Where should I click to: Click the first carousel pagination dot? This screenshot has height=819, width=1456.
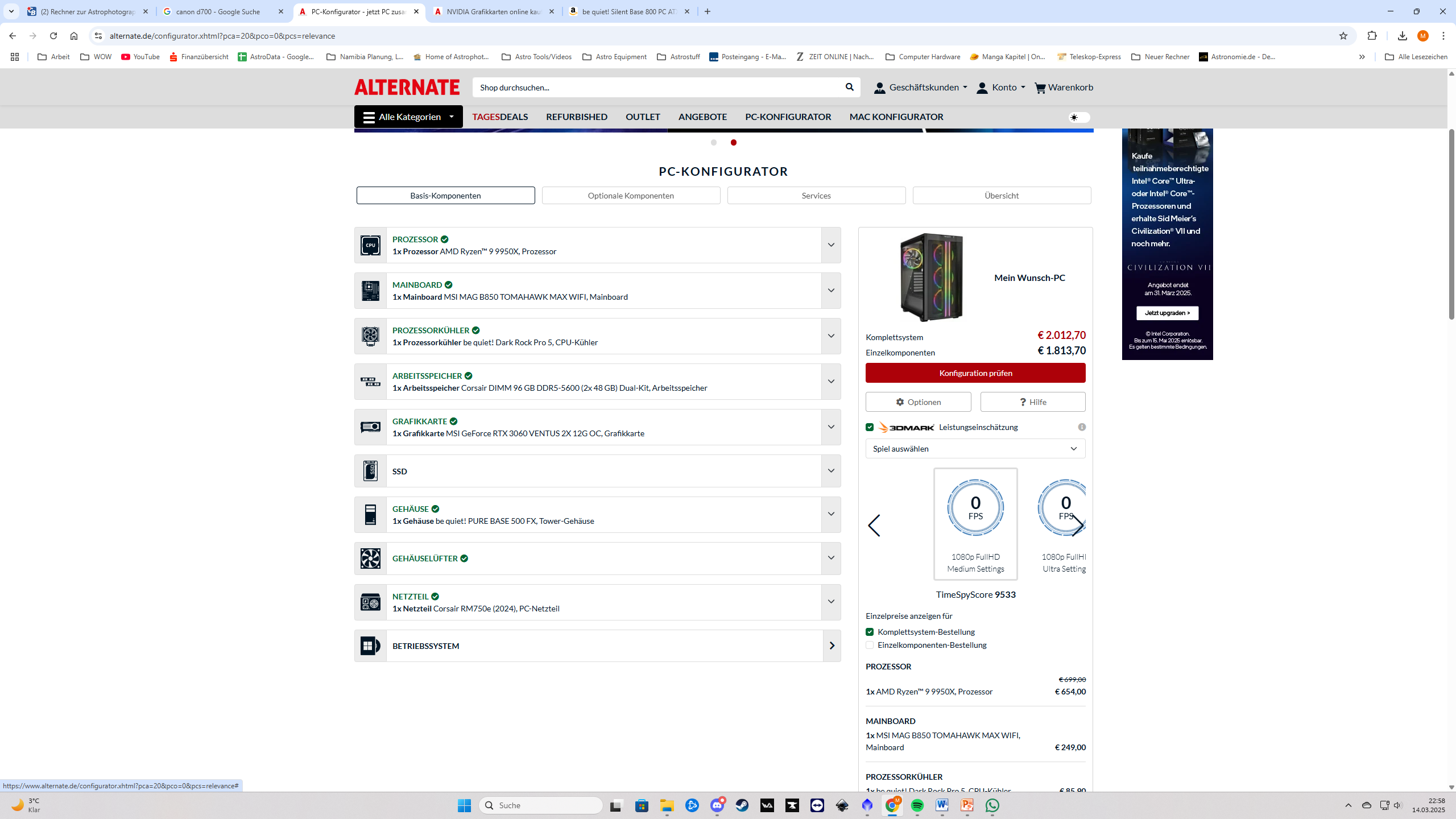[714, 142]
